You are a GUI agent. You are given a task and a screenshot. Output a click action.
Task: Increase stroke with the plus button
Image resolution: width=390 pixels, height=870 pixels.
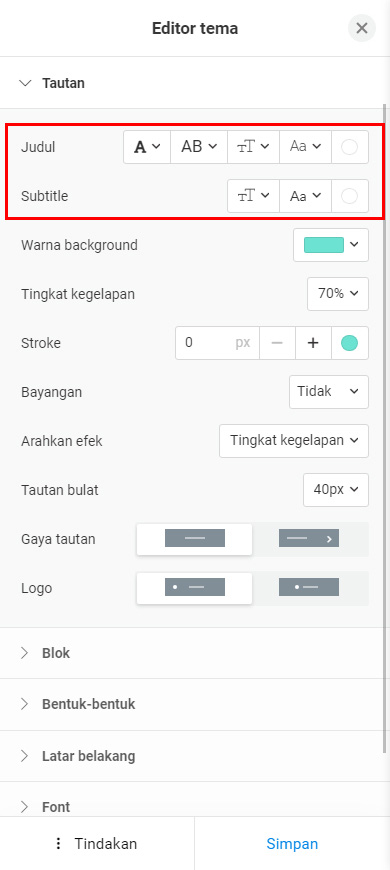(x=313, y=343)
